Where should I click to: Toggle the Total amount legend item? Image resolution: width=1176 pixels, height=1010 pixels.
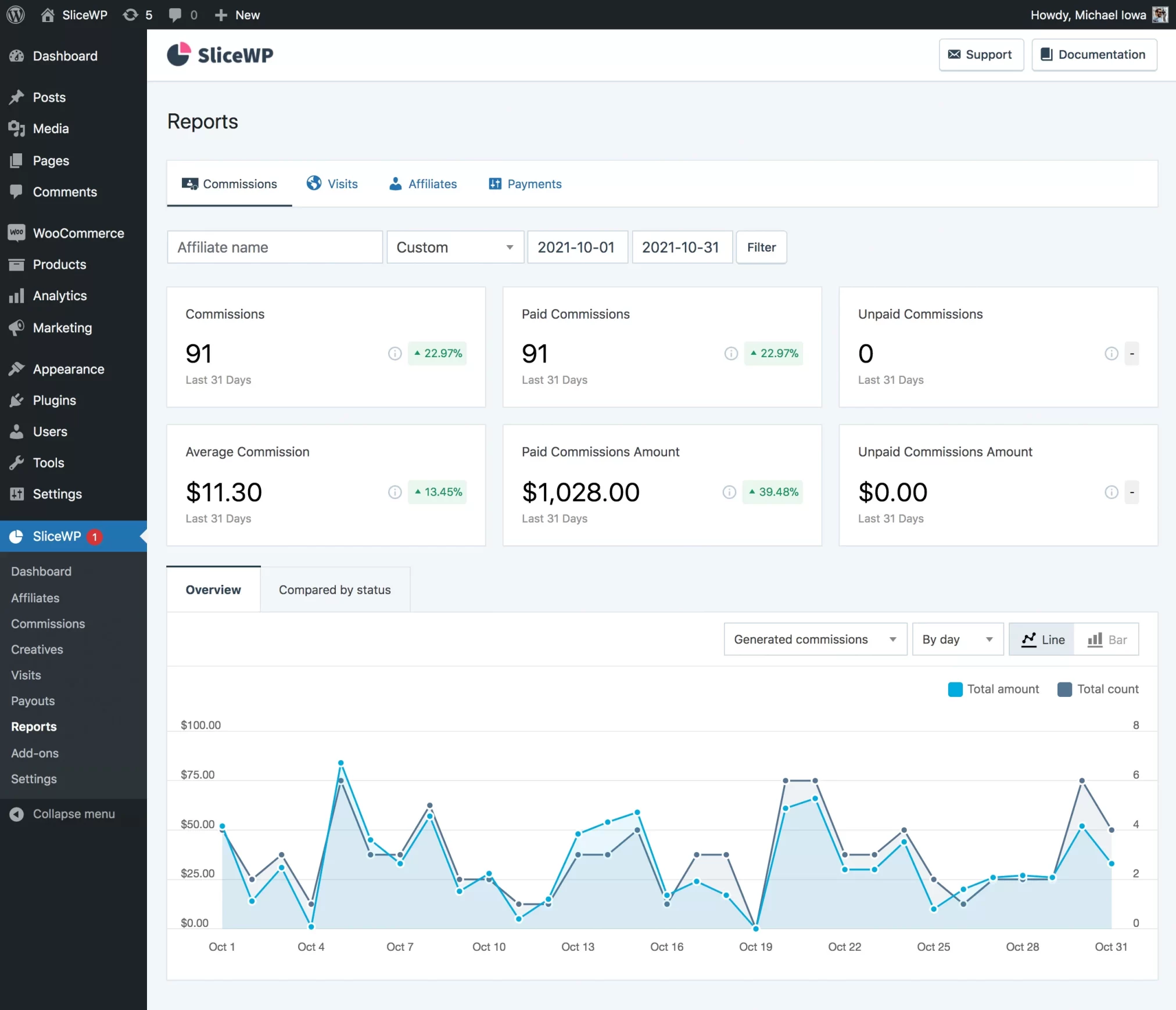[x=994, y=689]
